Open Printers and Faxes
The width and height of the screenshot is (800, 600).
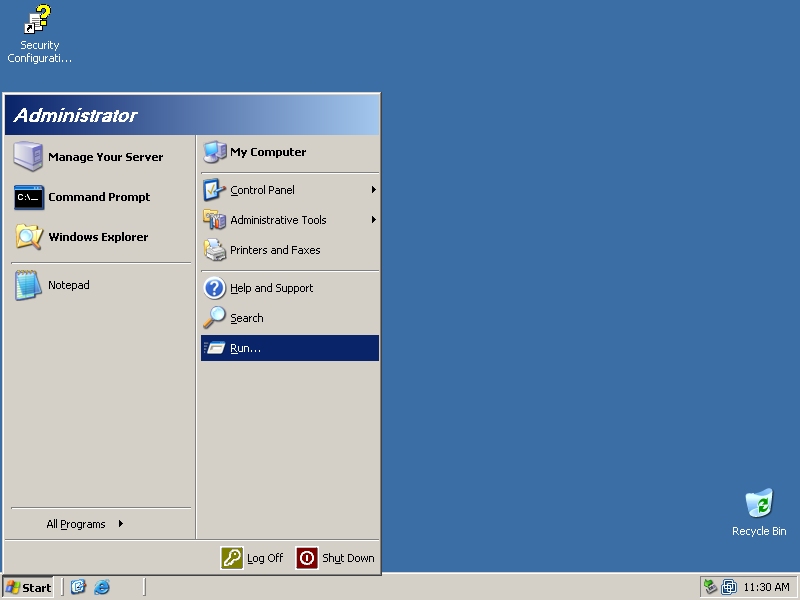pos(274,250)
